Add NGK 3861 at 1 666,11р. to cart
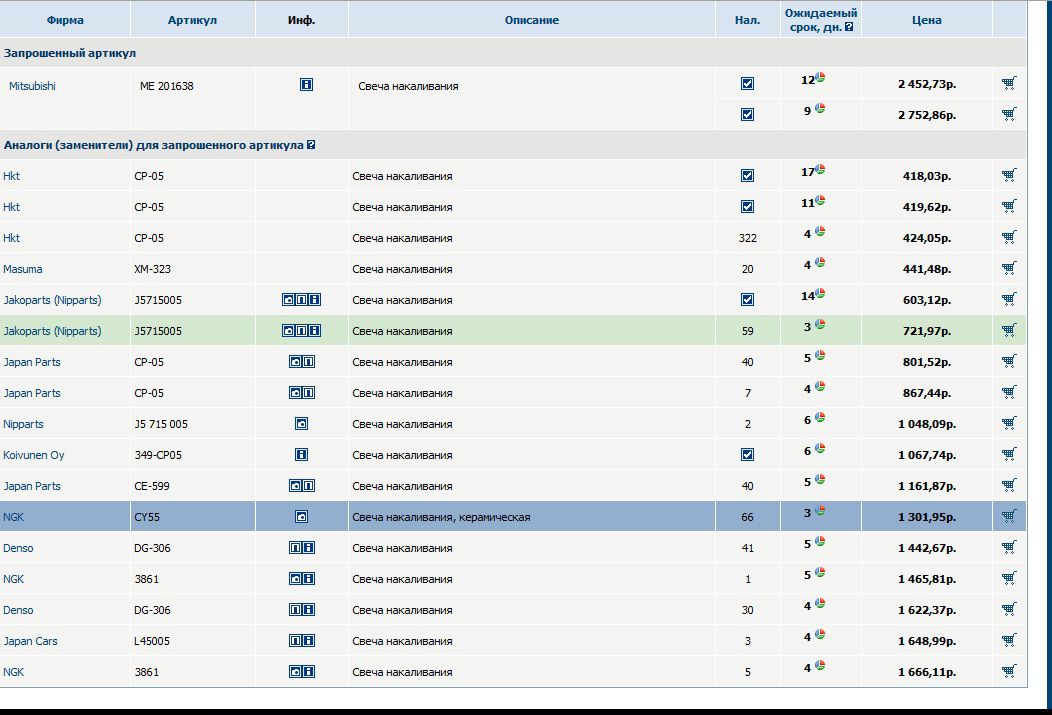The width and height of the screenshot is (1052, 715). coord(1008,671)
